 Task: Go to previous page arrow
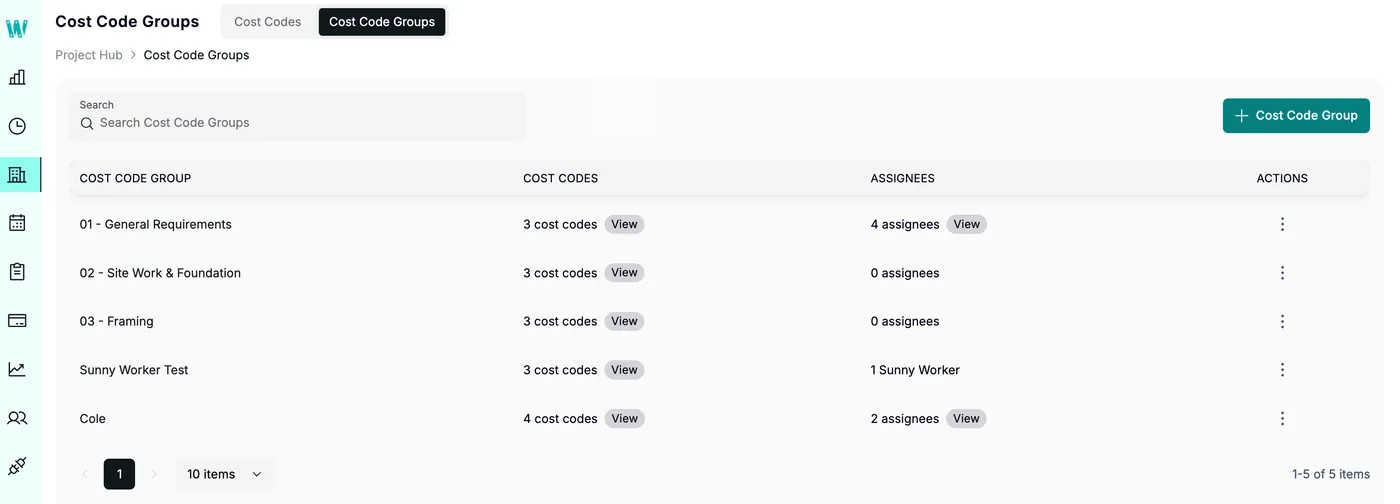[84, 474]
